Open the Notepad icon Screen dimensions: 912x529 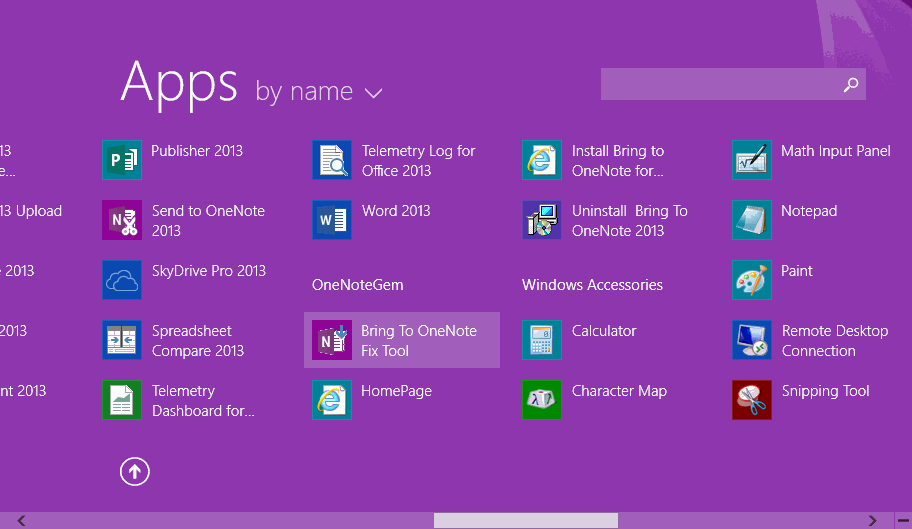[x=751, y=220]
